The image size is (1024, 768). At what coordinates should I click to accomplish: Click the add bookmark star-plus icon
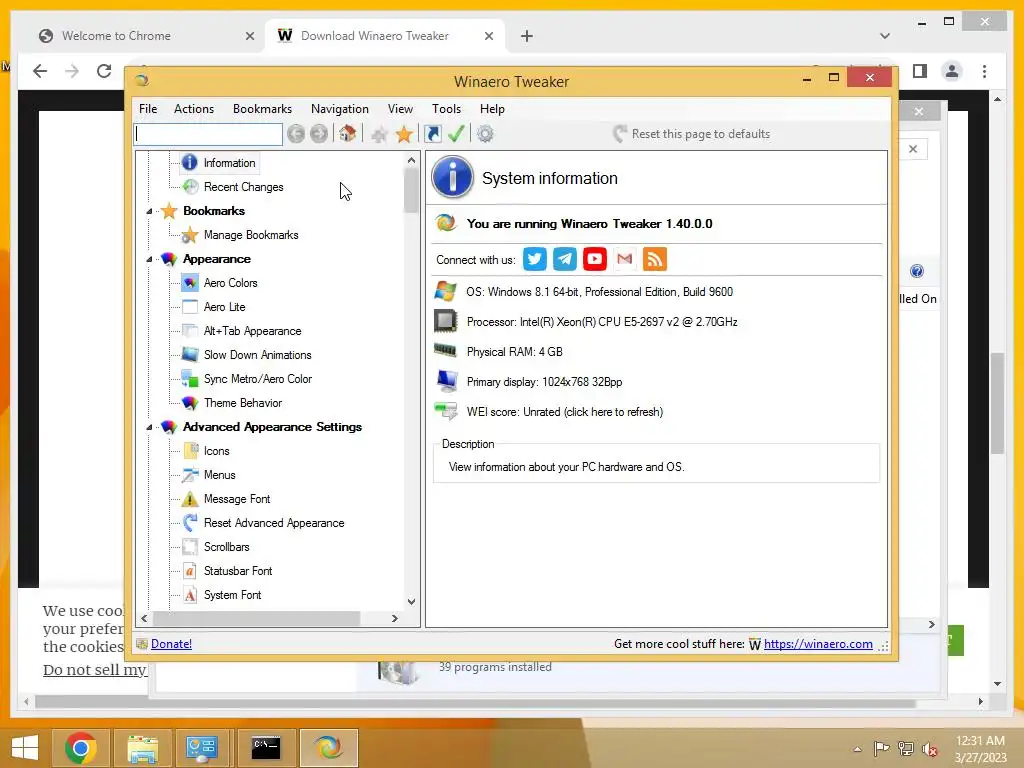379,134
